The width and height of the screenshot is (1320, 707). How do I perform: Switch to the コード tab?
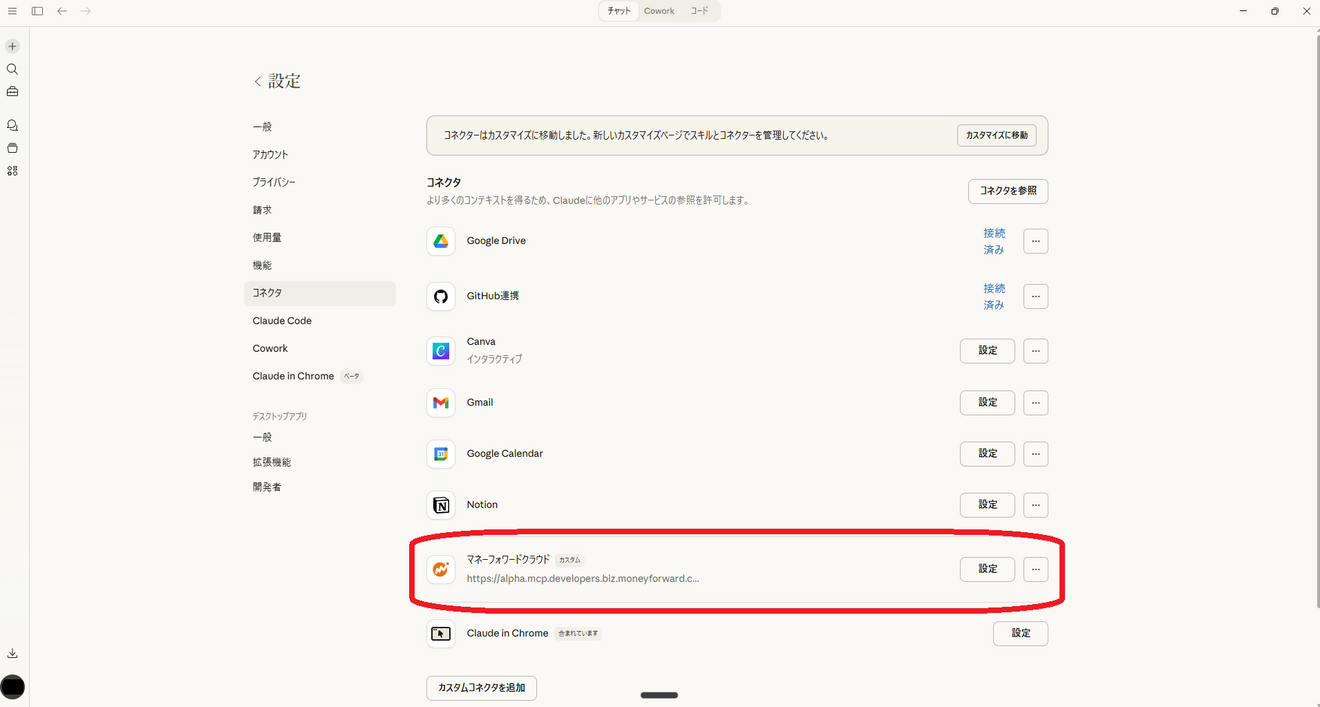coord(699,11)
